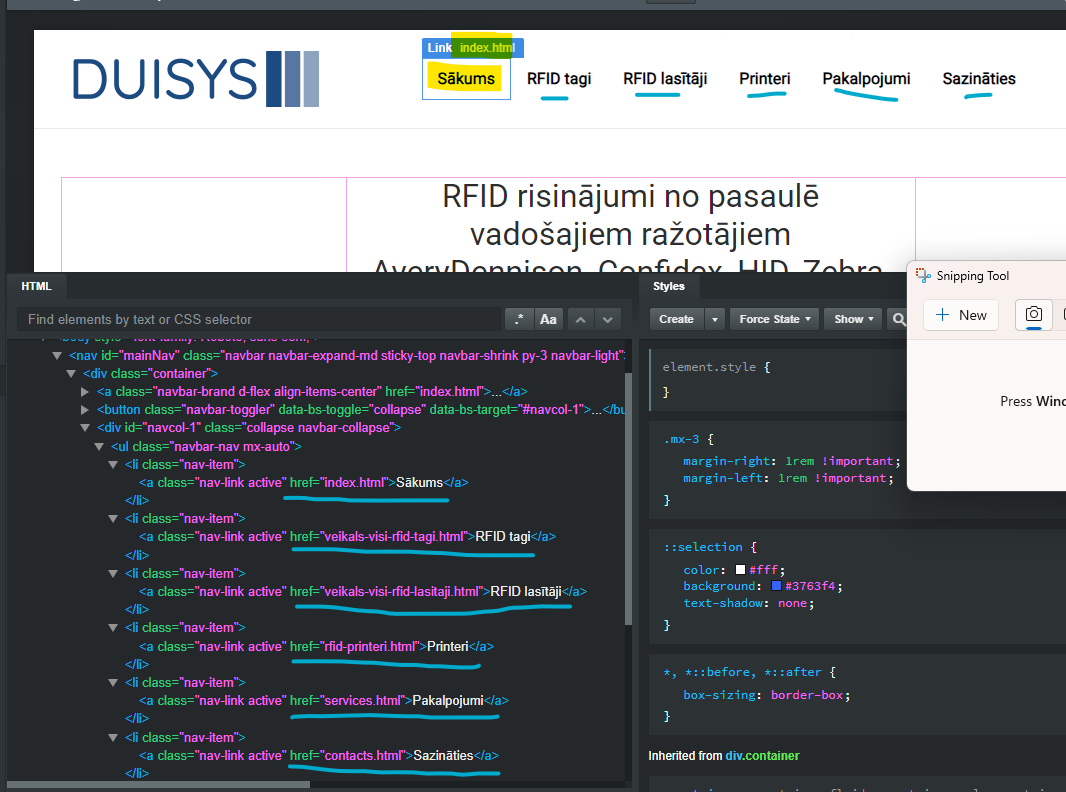Viewport: 1066px width, 792px height.
Task: Select the Snipping Tool camera snip mode
Action: [1033, 314]
